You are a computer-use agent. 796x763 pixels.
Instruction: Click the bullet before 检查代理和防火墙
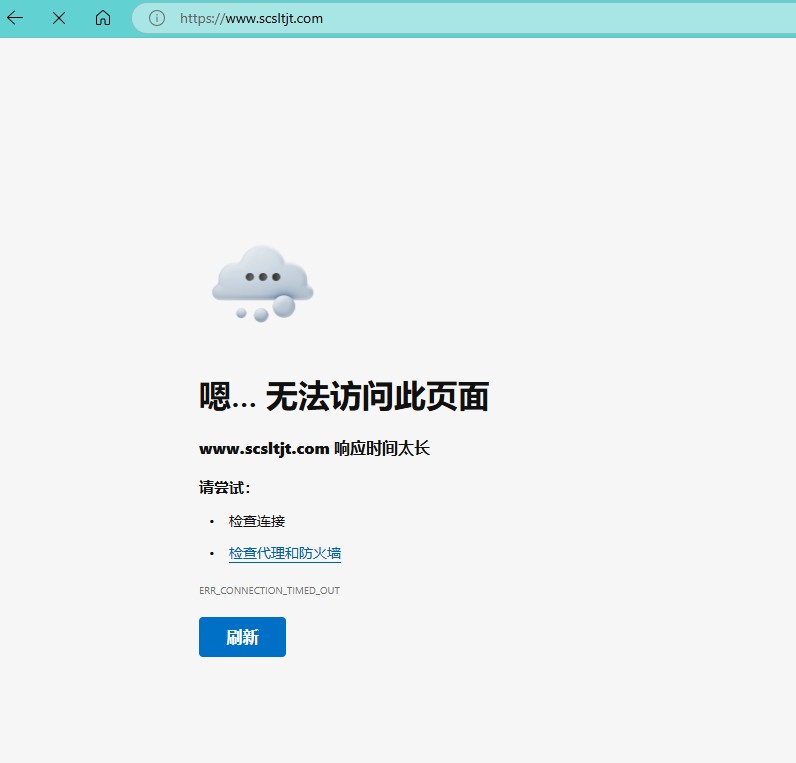pos(212,553)
